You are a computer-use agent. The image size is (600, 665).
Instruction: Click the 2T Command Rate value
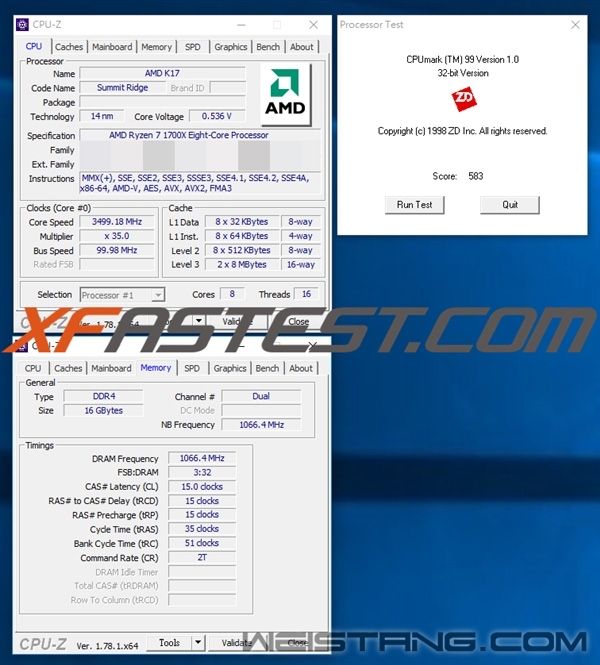click(x=202, y=557)
